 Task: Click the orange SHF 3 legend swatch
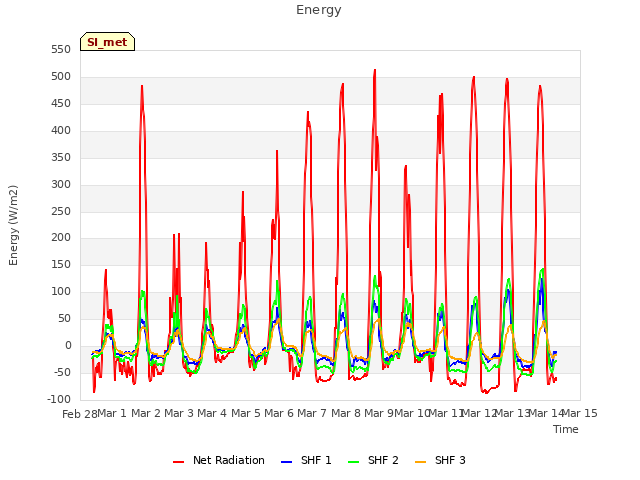420,462
